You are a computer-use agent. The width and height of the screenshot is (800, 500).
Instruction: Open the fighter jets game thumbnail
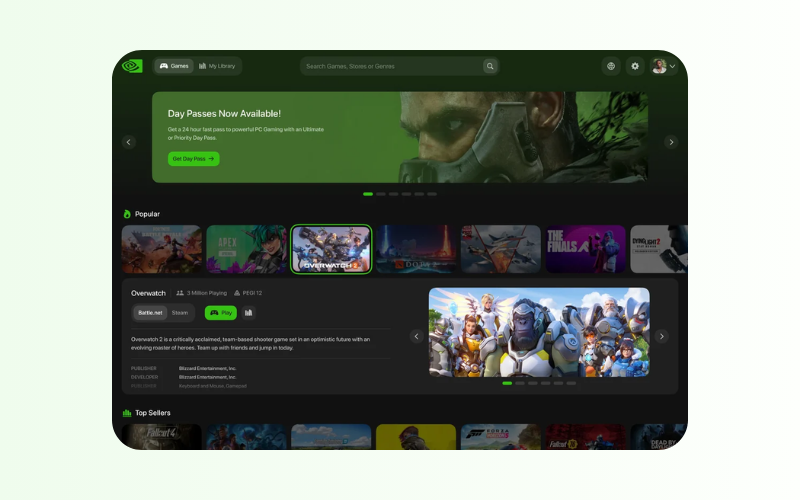point(501,249)
